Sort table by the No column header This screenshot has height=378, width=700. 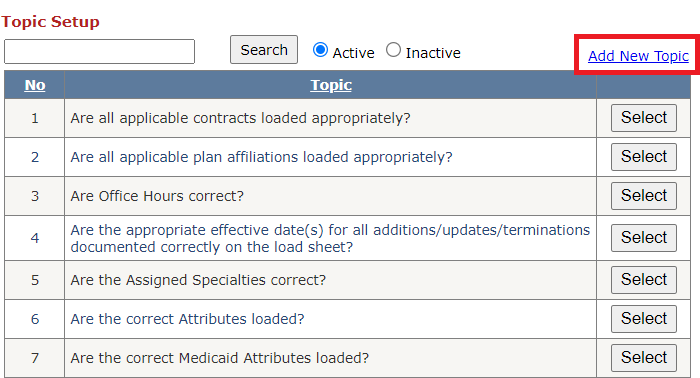35,85
